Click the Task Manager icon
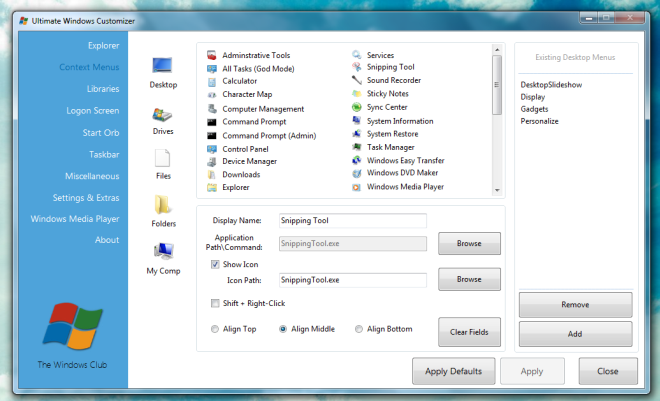Viewport: 660px width, 401px height. coord(357,147)
